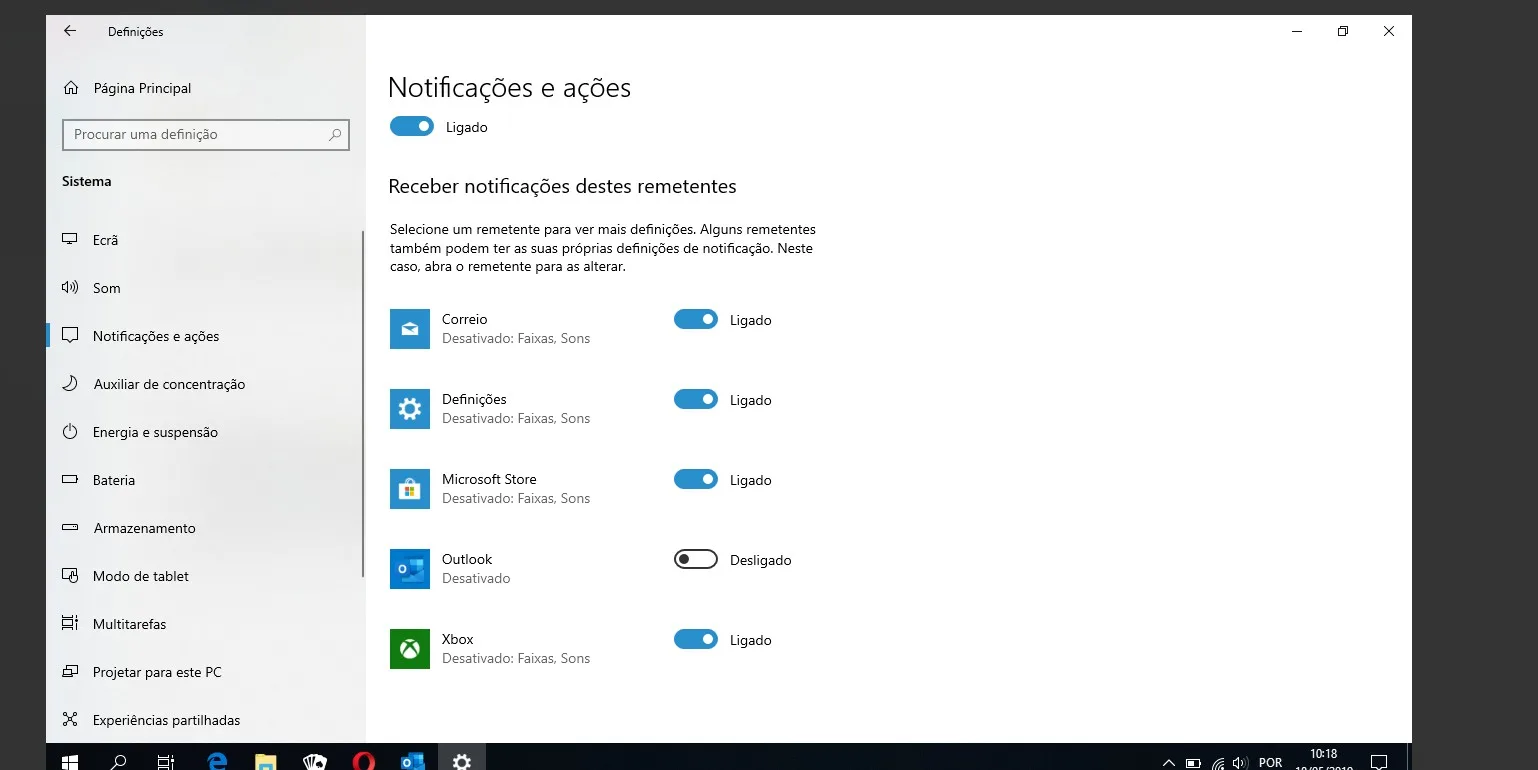Screen dimensions: 1538x770
Task: Enable notifications for Outlook
Action: coord(696,559)
